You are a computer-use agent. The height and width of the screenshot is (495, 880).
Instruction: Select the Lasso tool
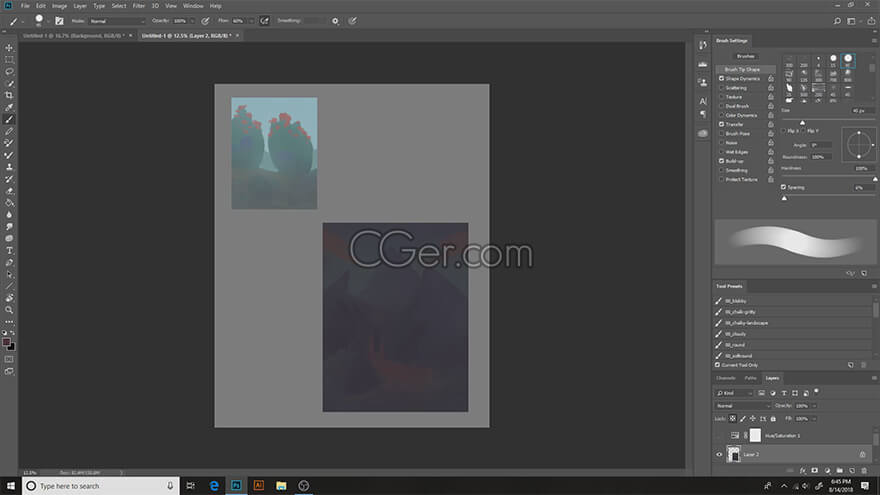pos(9,72)
